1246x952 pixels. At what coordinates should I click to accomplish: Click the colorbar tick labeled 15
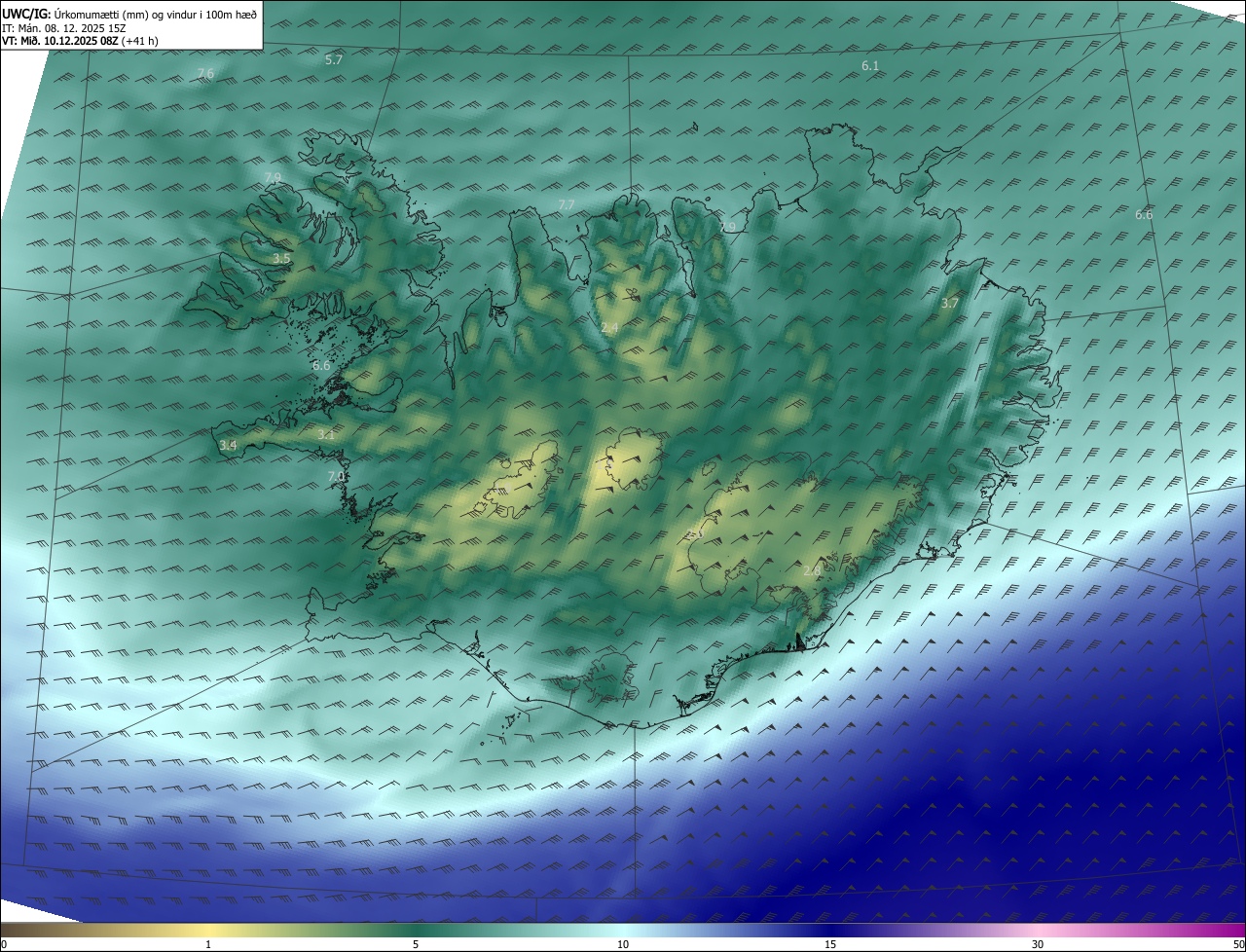pyautogui.click(x=830, y=944)
